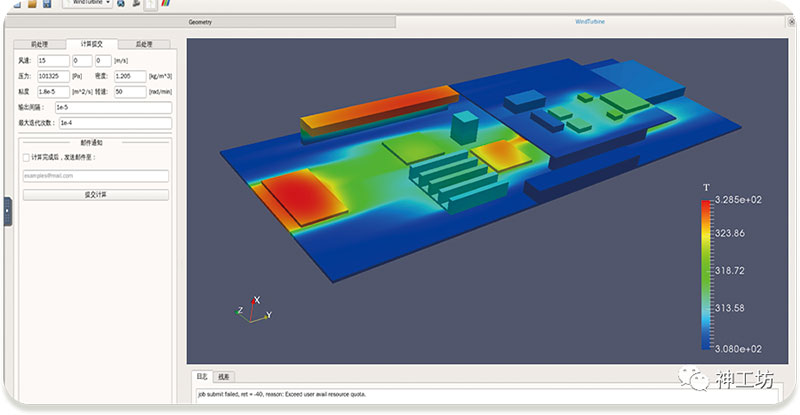
Task: Open the WindTurbine project dropdown
Action: click(x=87, y=3)
